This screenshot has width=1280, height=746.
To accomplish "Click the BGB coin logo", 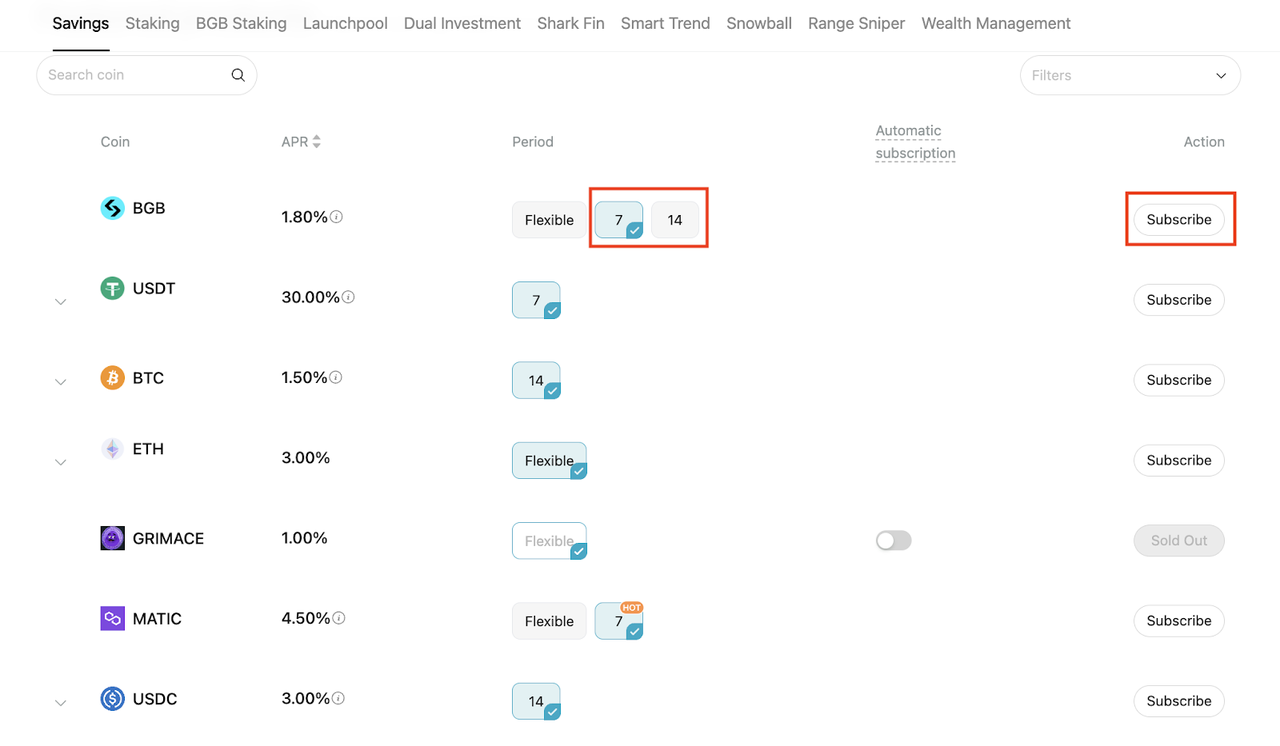I will point(112,208).
